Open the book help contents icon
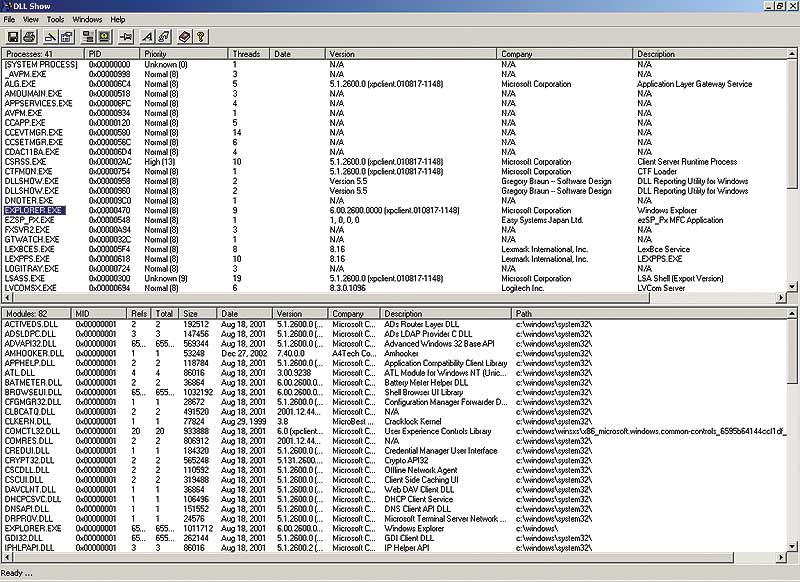800x582 pixels. (x=184, y=37)
